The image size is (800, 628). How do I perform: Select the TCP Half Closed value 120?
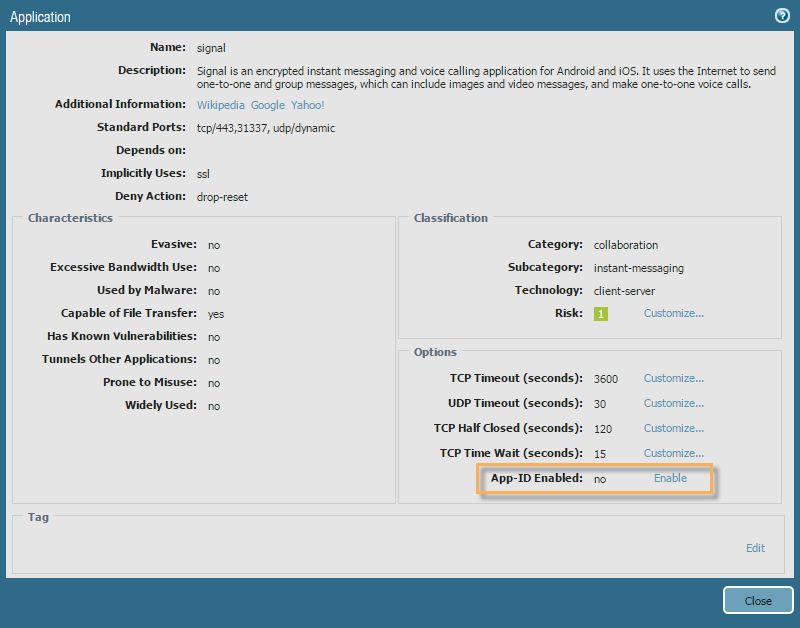coord(603,429)
